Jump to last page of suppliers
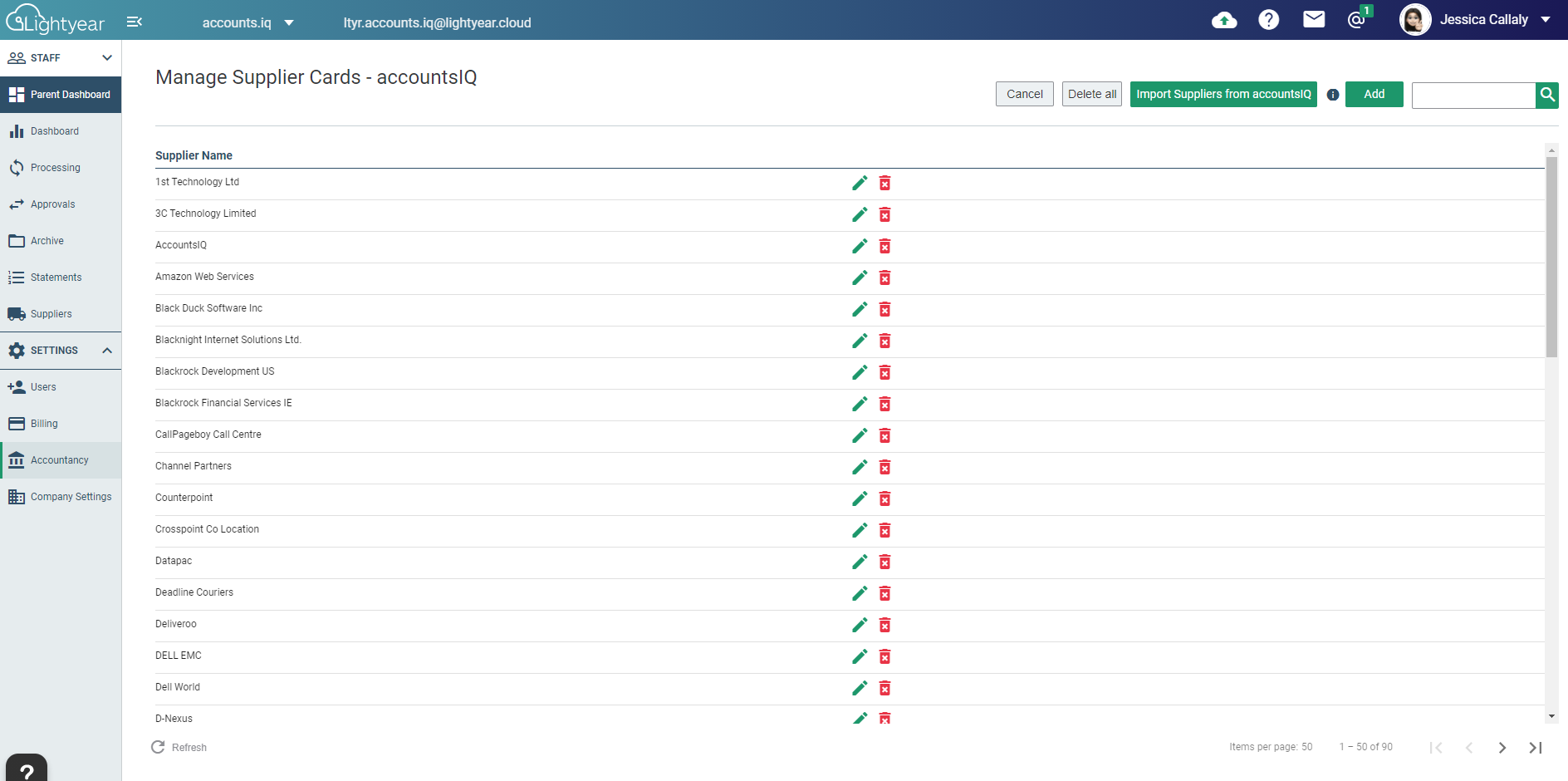 (1536, 748)
